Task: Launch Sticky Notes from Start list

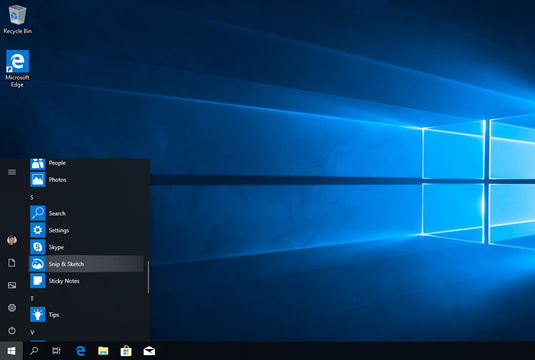Action: point(86,281)
